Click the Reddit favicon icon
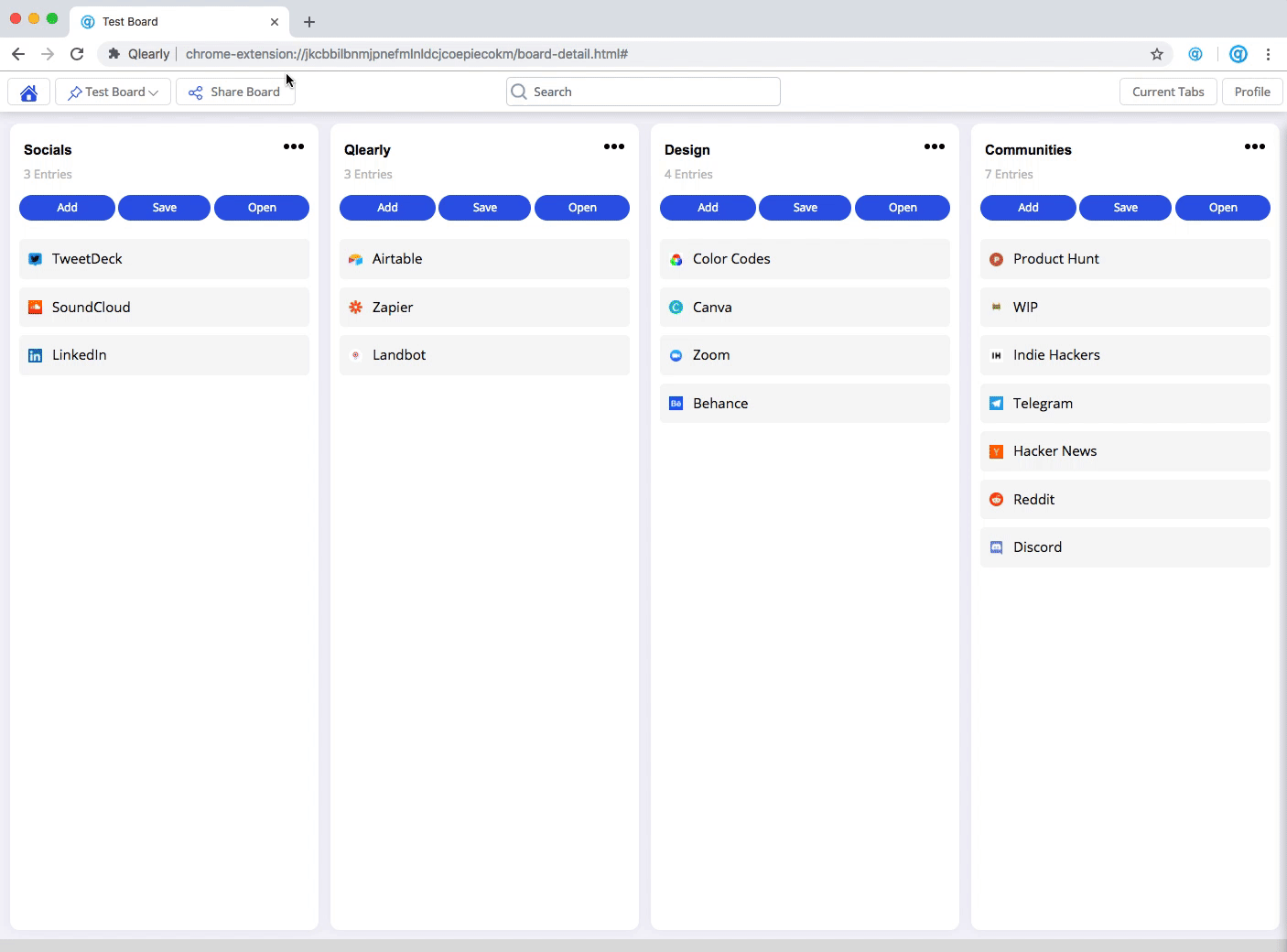 coord(996,500)
